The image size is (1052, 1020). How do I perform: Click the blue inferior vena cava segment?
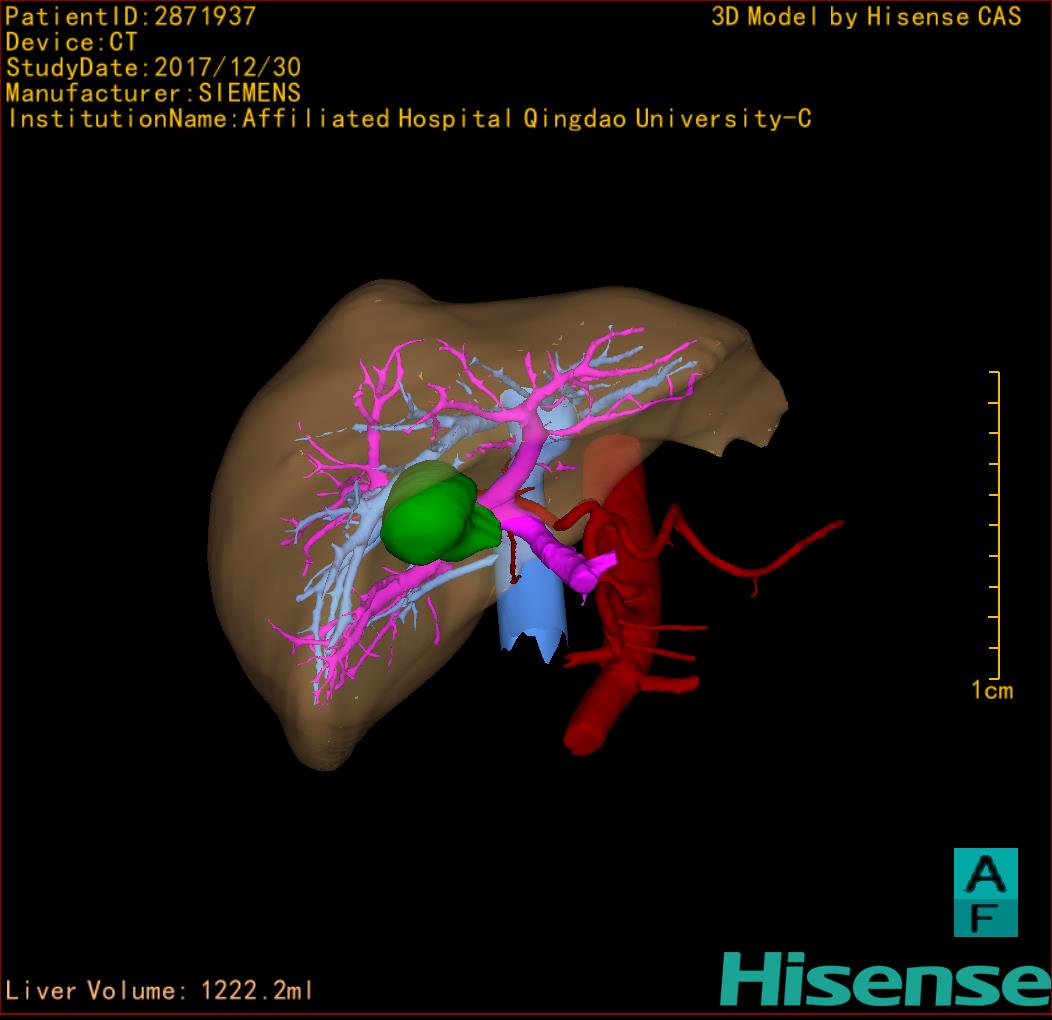pyautogui.click(x=530, y=625)
